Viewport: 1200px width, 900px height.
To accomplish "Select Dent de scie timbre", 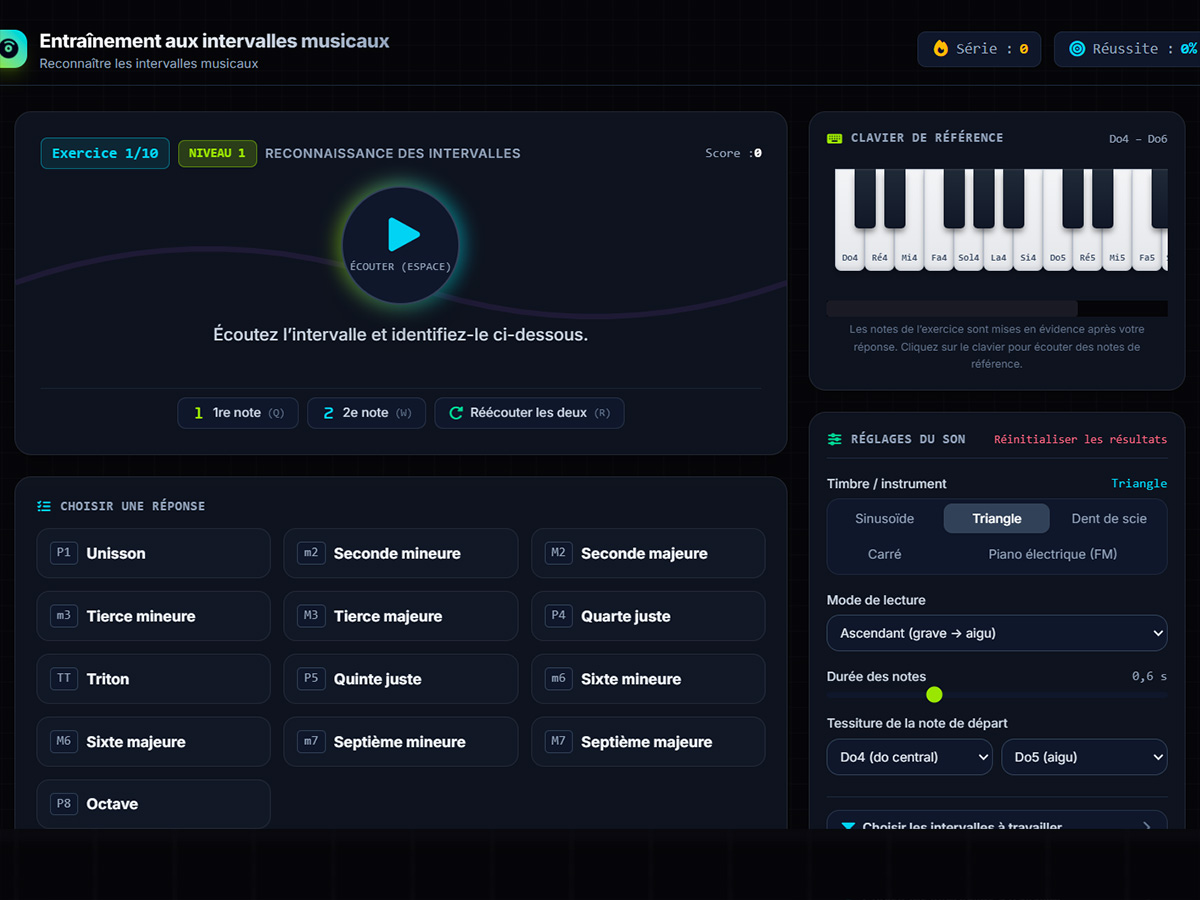I will tap(1109, 518).
